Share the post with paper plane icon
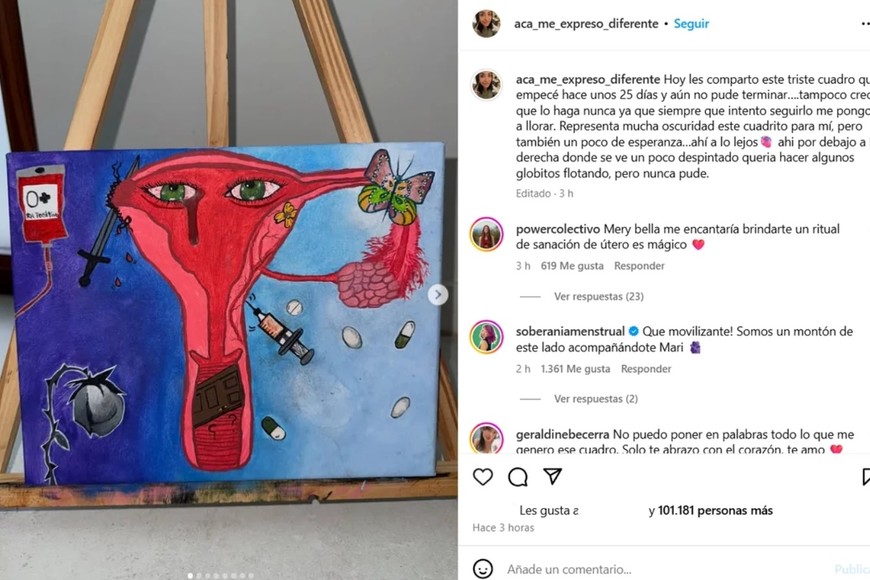 click(553, 476)
